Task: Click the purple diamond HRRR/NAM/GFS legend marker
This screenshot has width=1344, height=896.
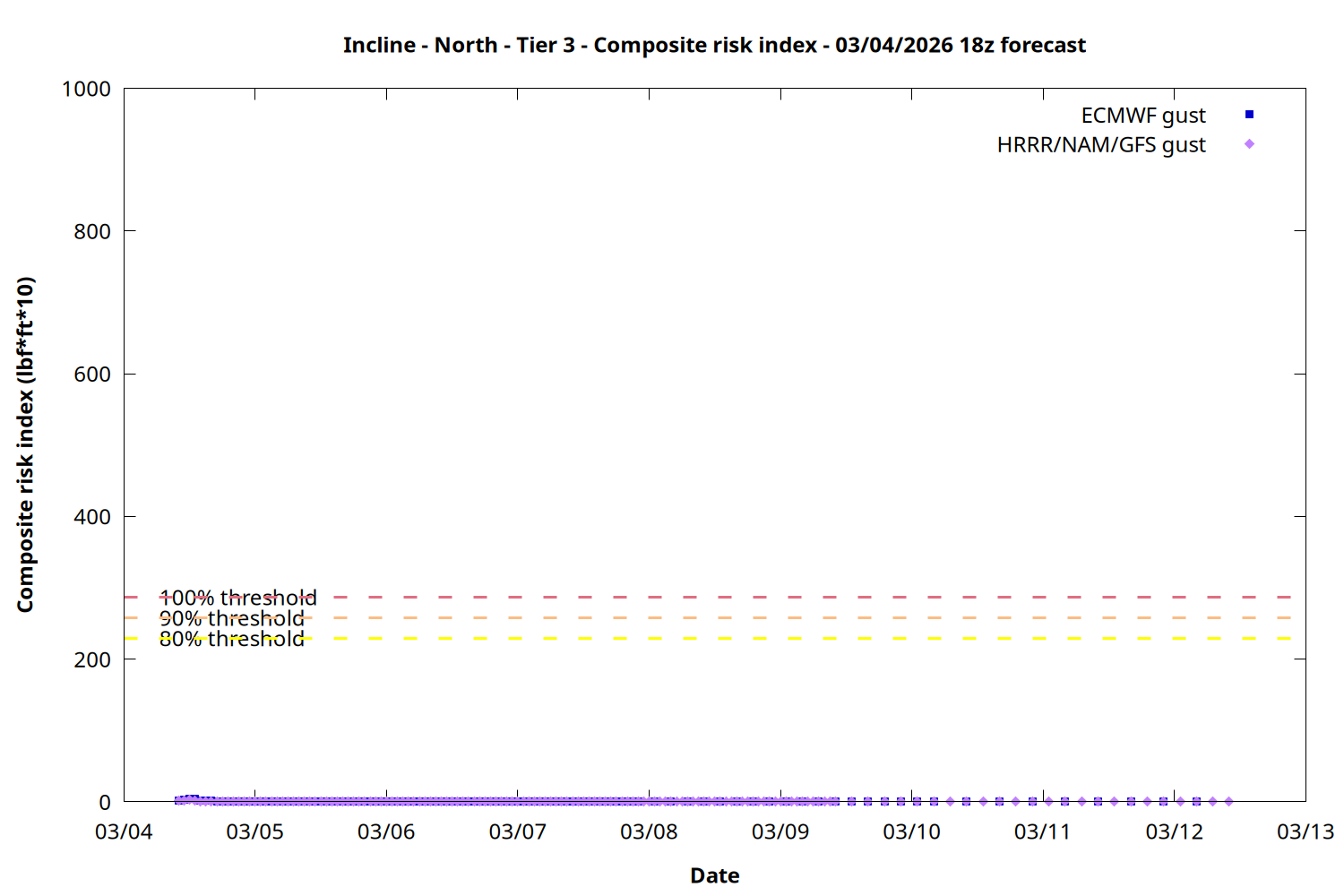Action: [x=1249, y=144]
